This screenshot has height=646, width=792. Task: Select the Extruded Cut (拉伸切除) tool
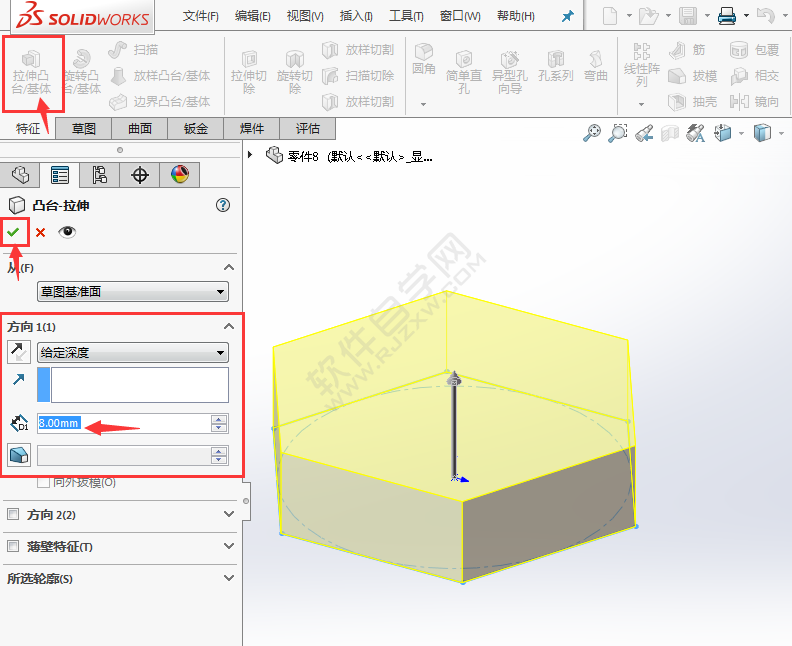249,73
